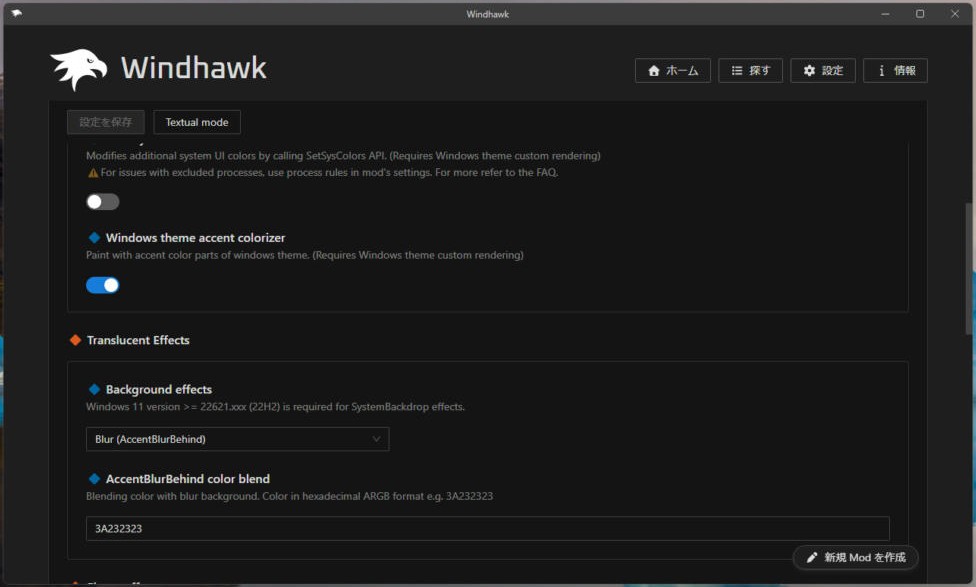
Task: Click the home icon in ホーム button
Action: pyautogui.click(x=654, y=71)
